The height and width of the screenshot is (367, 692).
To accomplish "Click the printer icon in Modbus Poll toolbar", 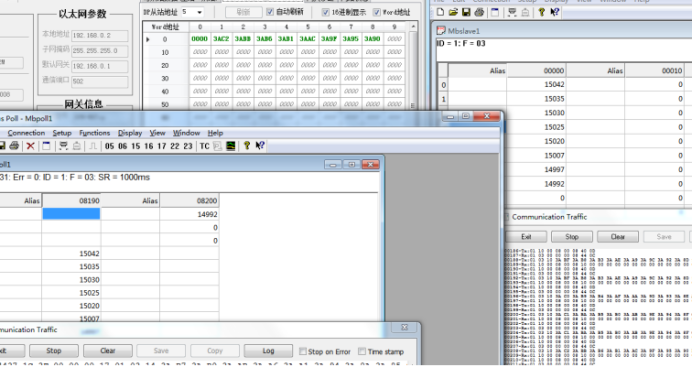I will [x=14, y=146].
